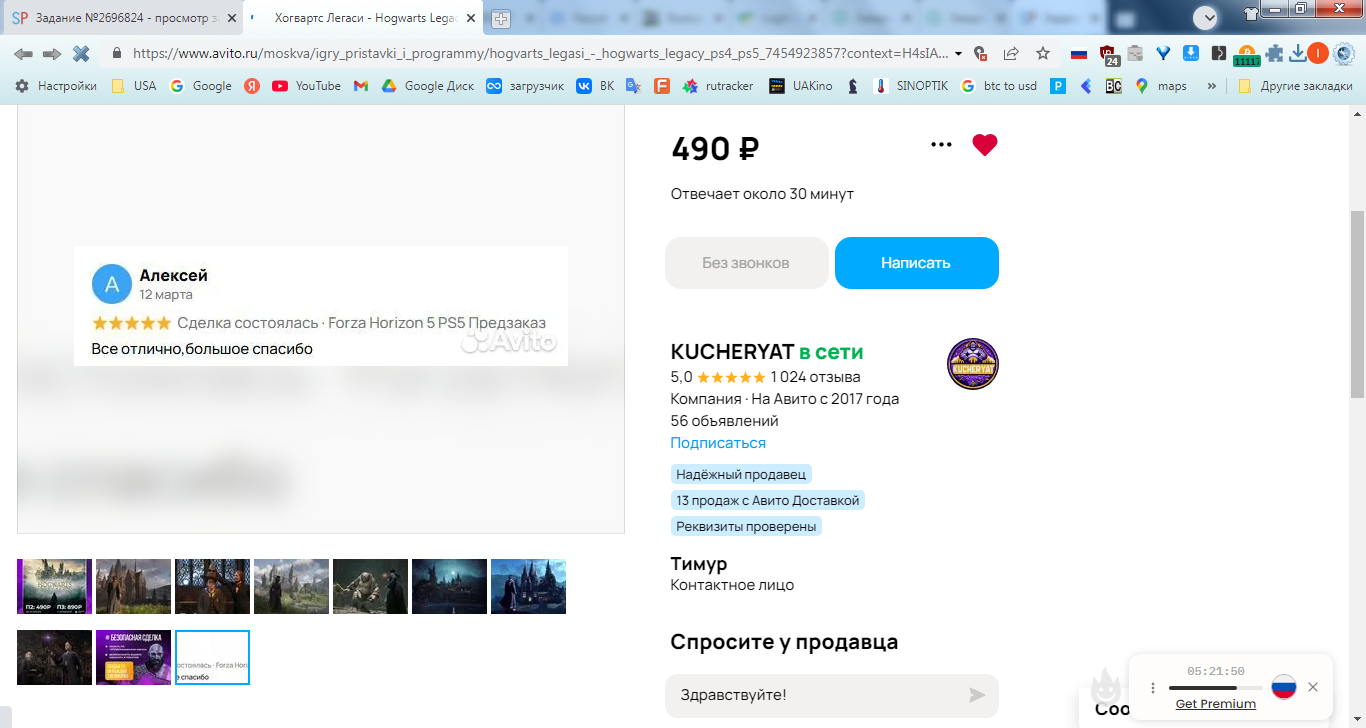Viewport: 1366px width, 728px height.
Task: Open the Get Premium link
Action: click(x=1215, y=704)
